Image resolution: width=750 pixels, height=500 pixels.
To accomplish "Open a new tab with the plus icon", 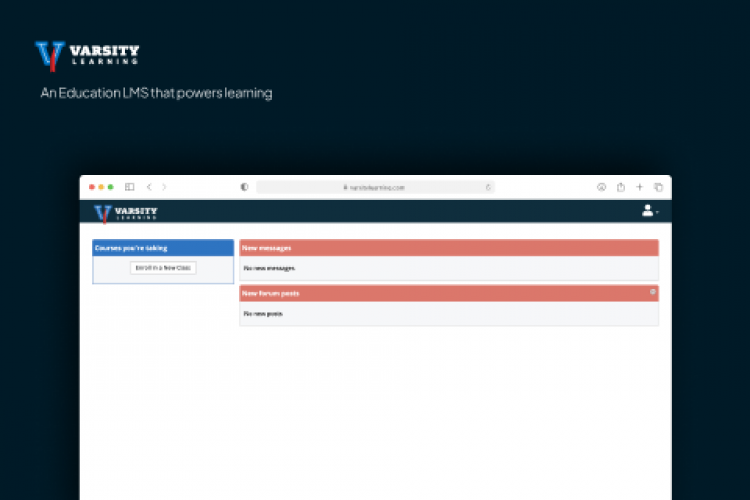I will (640, 187).
